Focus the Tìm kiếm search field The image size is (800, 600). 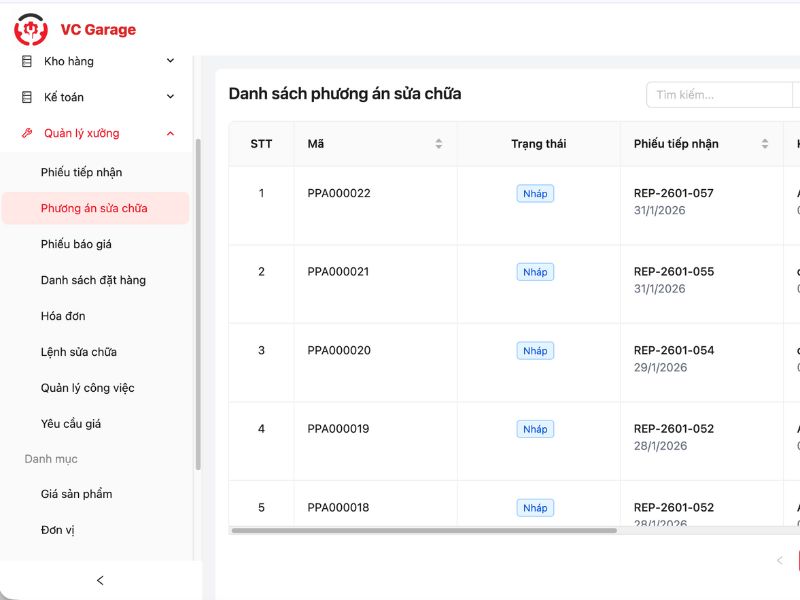point(718,95)
